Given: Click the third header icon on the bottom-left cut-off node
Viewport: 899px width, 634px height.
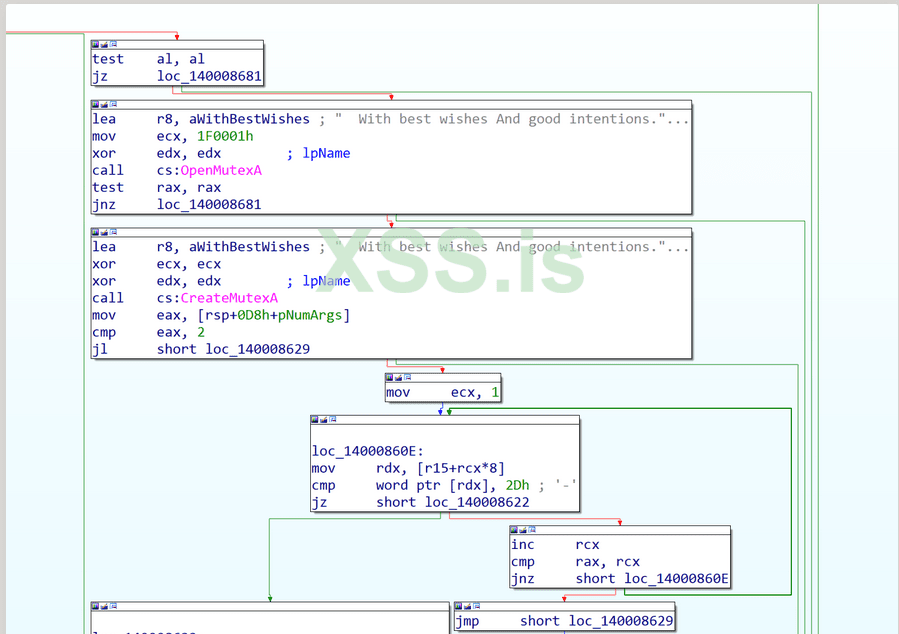Looking at the screenshot, I should pos(114,606).
